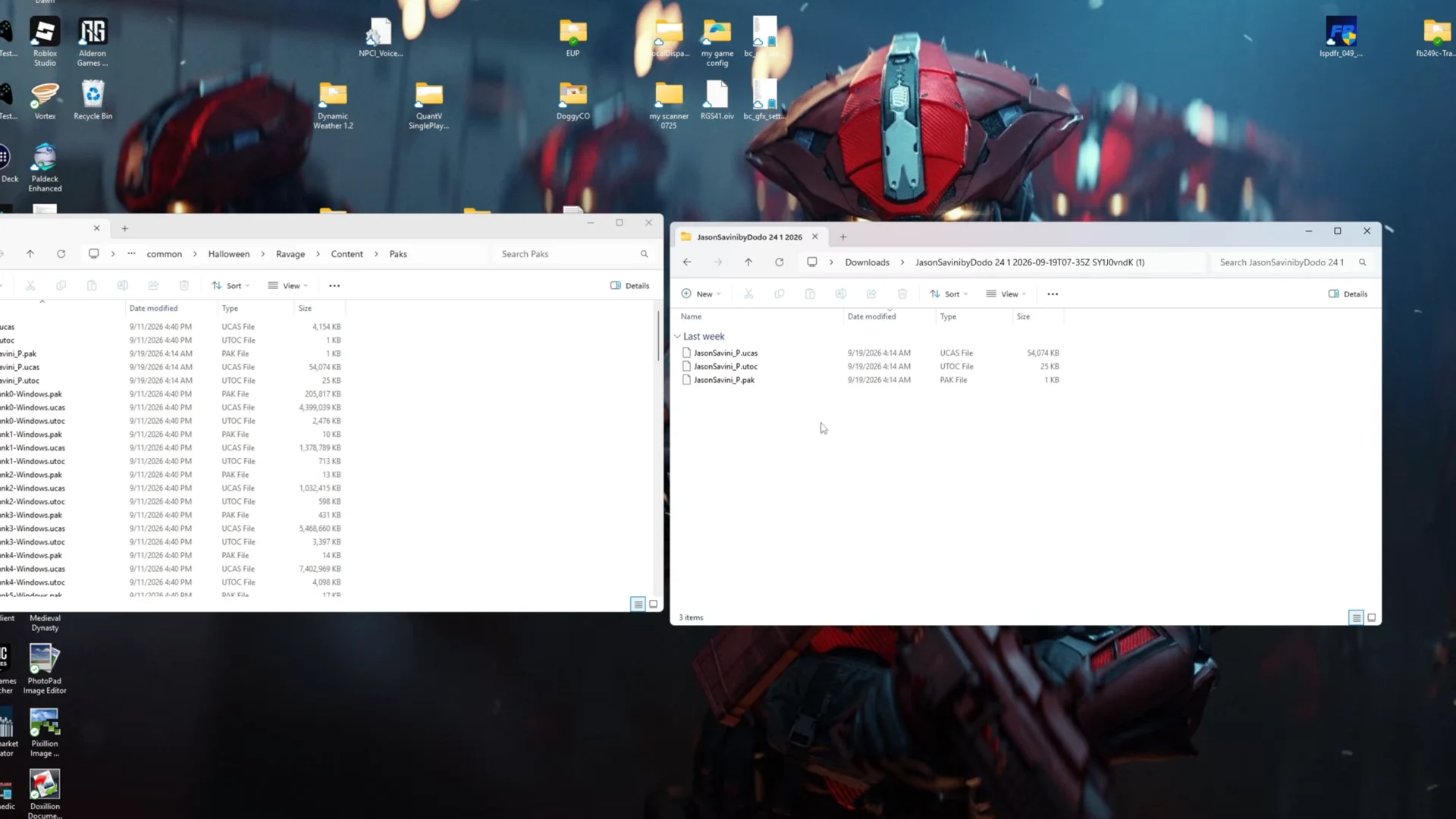Navigate to Content in breadcrumb

pyautogui.click(x=347, y=254)
